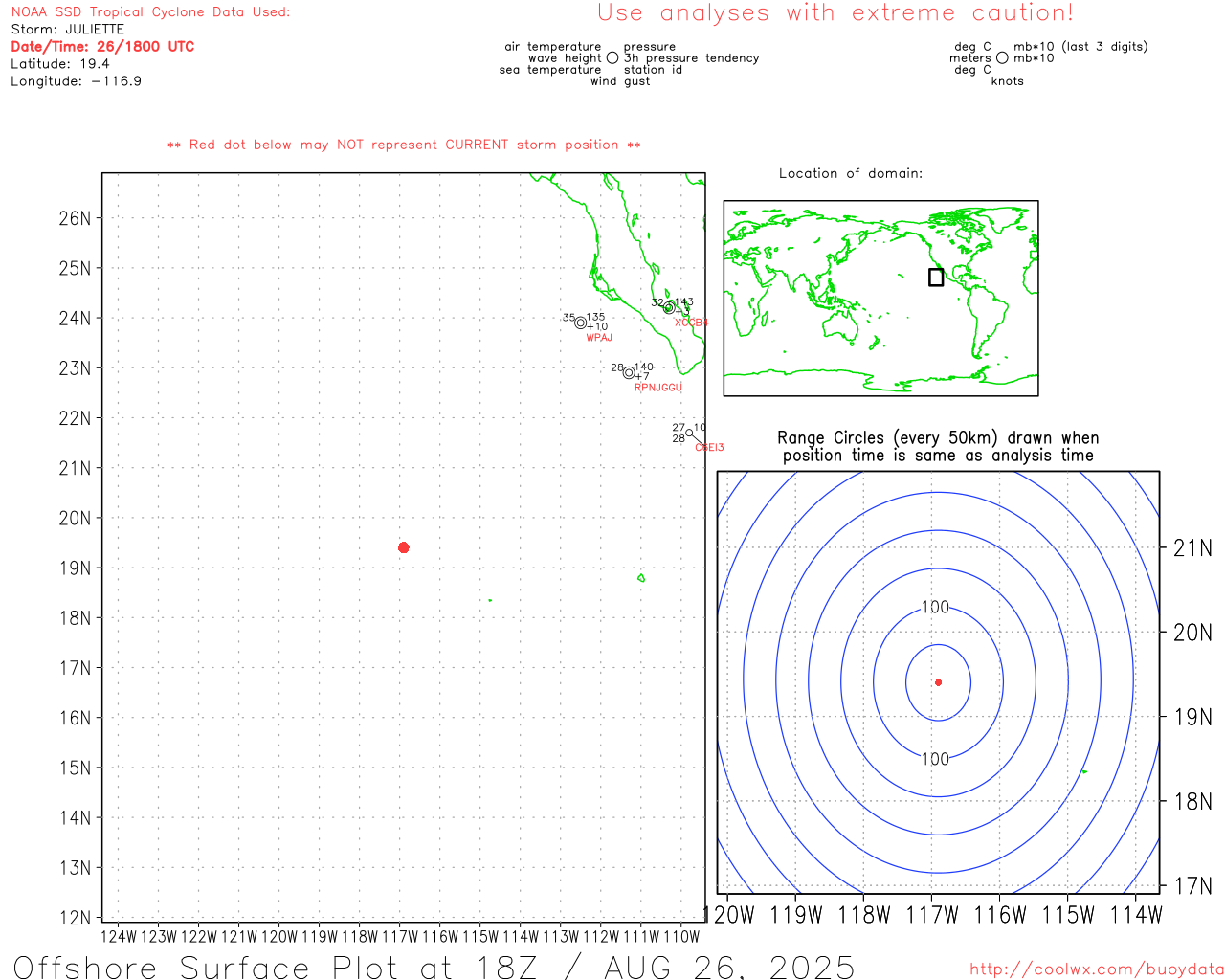Click the world overview map thumbnail

pyautogui.click(x=880, y=298)
